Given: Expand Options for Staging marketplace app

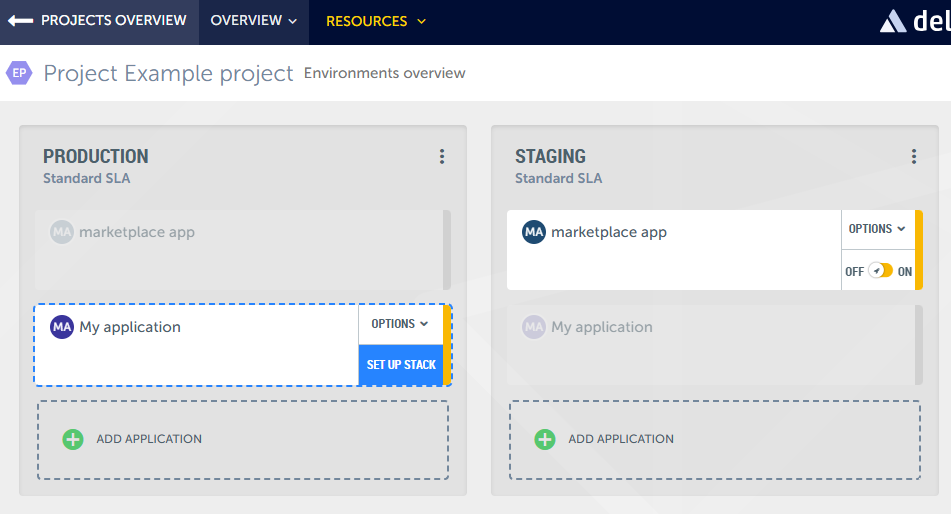Looking at the screenshot, I should click(877, 229).
